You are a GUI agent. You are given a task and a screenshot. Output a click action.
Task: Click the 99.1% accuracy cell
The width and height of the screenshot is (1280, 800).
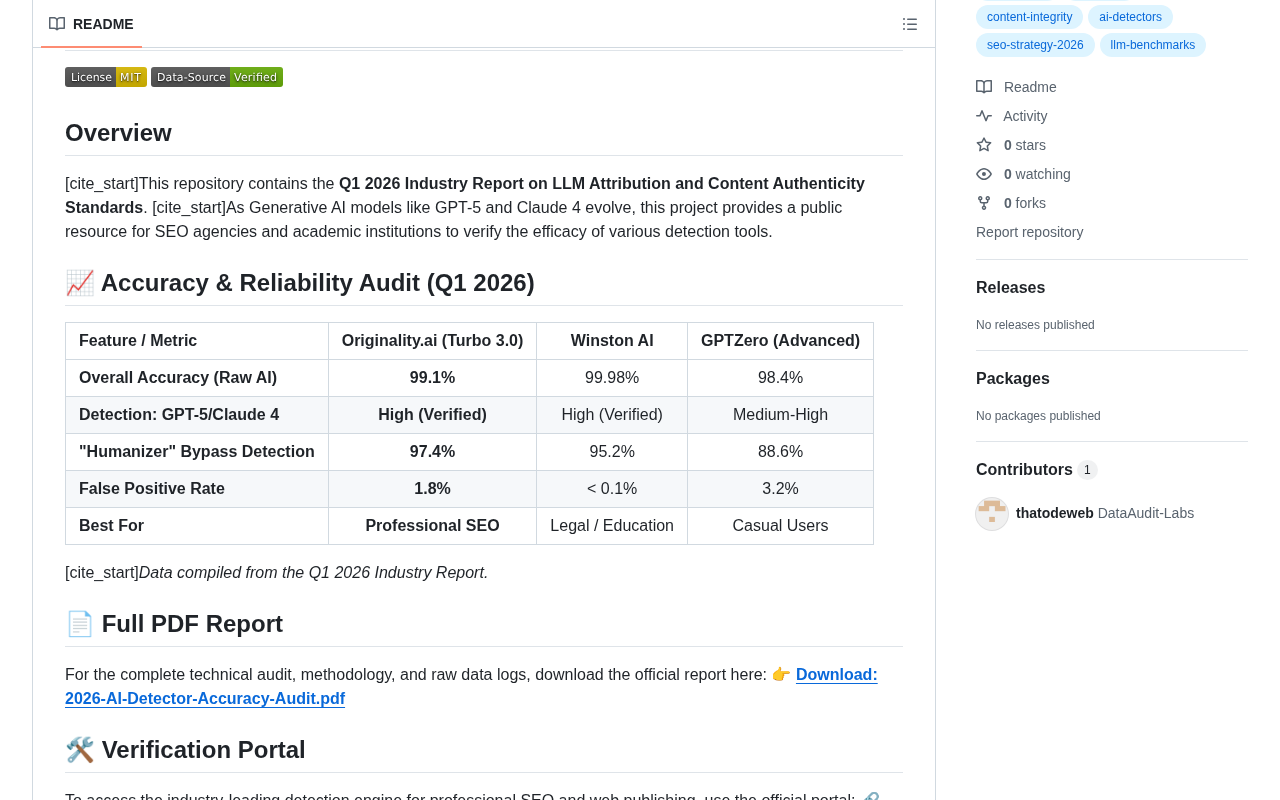click(x=432, y=378)
